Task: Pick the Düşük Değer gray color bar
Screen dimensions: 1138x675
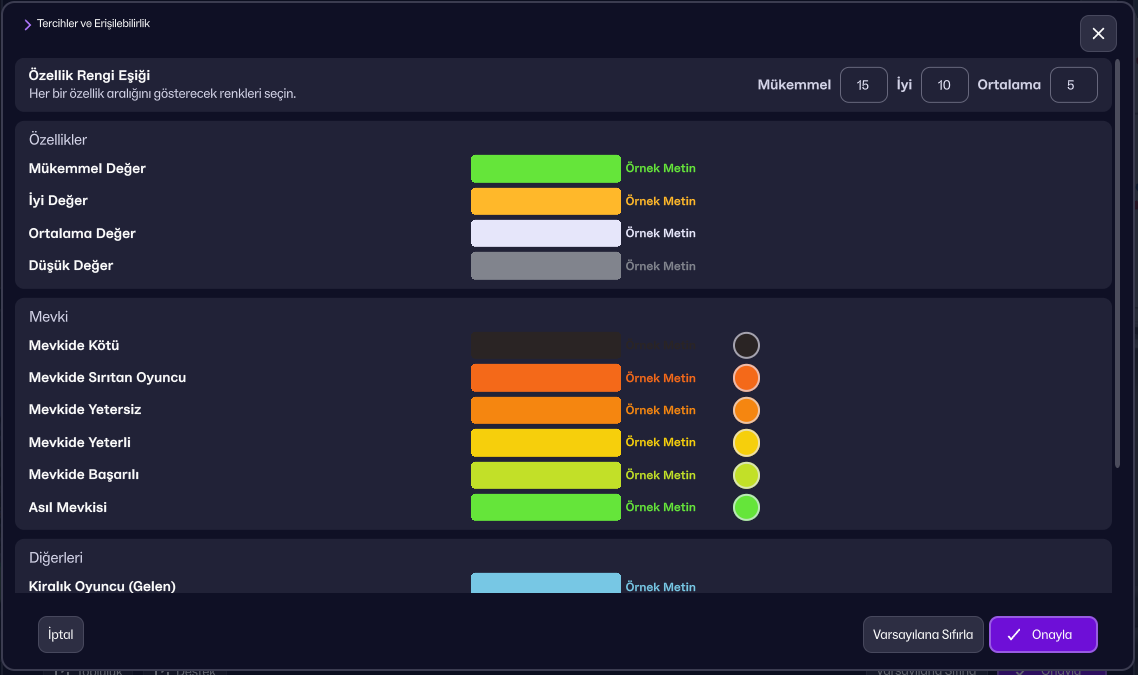Action: click(x=546, y=266)
